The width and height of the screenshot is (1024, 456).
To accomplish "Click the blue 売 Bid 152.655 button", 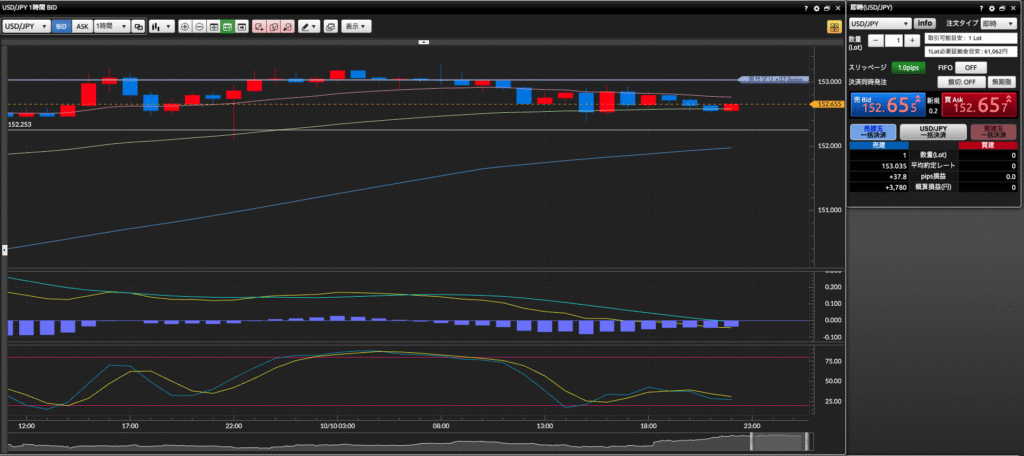I will pyautogui.click(x=884, y=104).
